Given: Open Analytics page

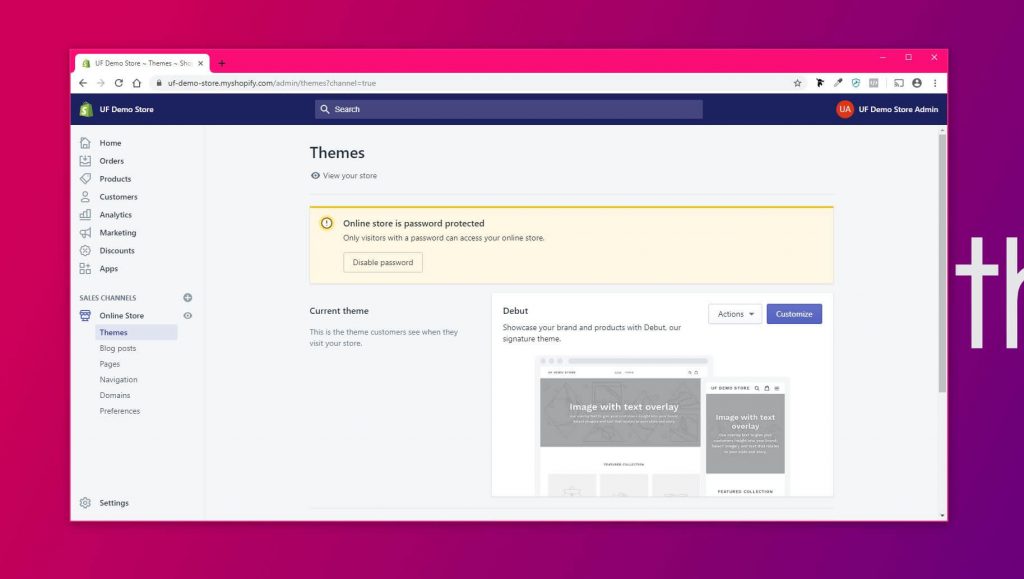Looking at the screenshot, I should point(116,215).
